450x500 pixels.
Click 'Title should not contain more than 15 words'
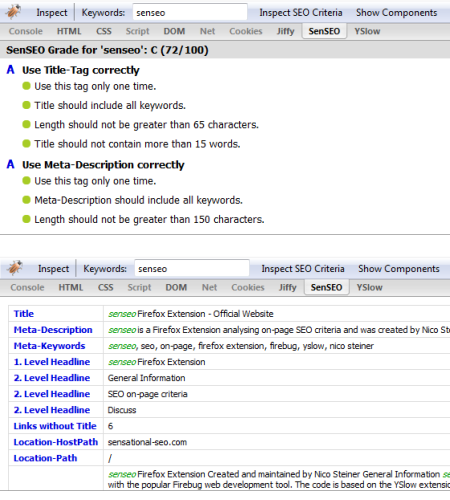137,144
